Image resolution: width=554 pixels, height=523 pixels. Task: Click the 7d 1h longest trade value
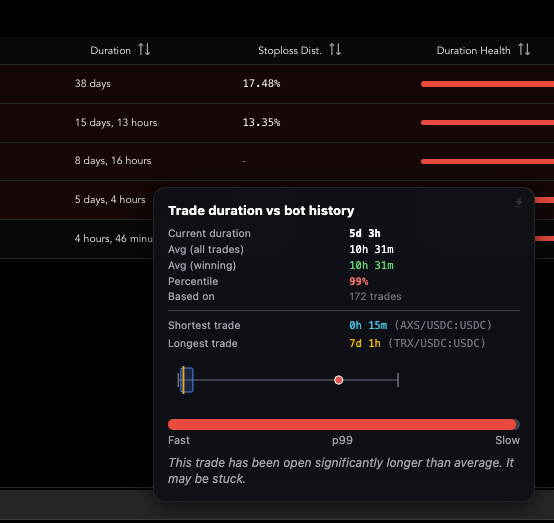(365, 343)
